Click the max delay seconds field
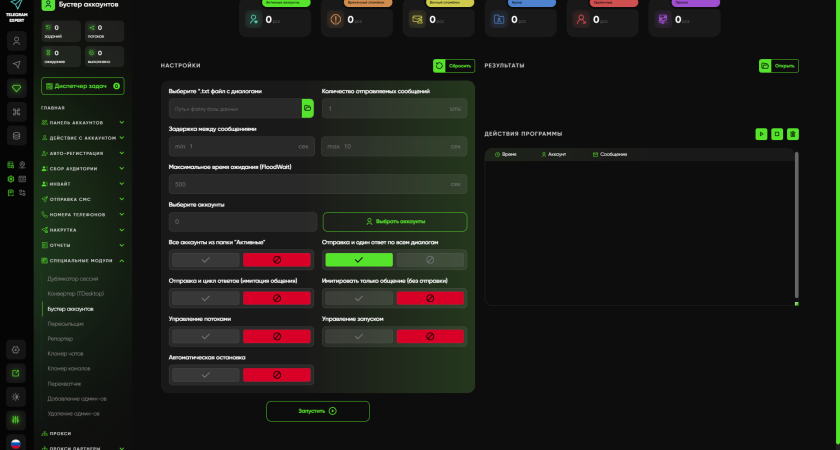The image size is (840, 450). point(394,146)
